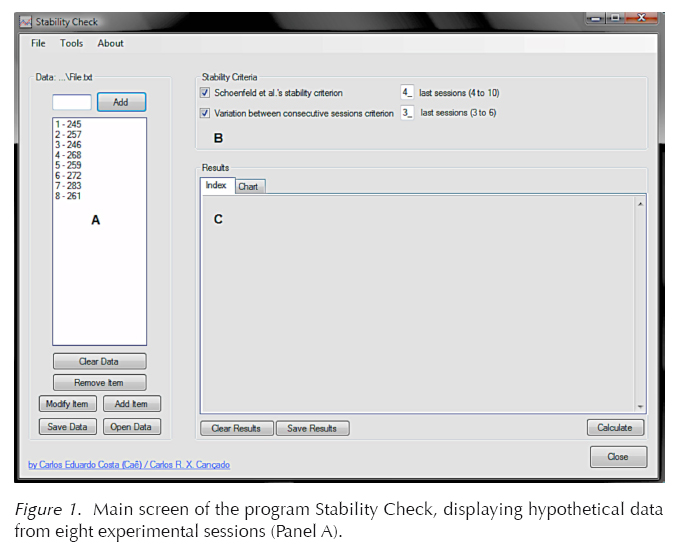Click the Modify Item button

pos(67,404)
